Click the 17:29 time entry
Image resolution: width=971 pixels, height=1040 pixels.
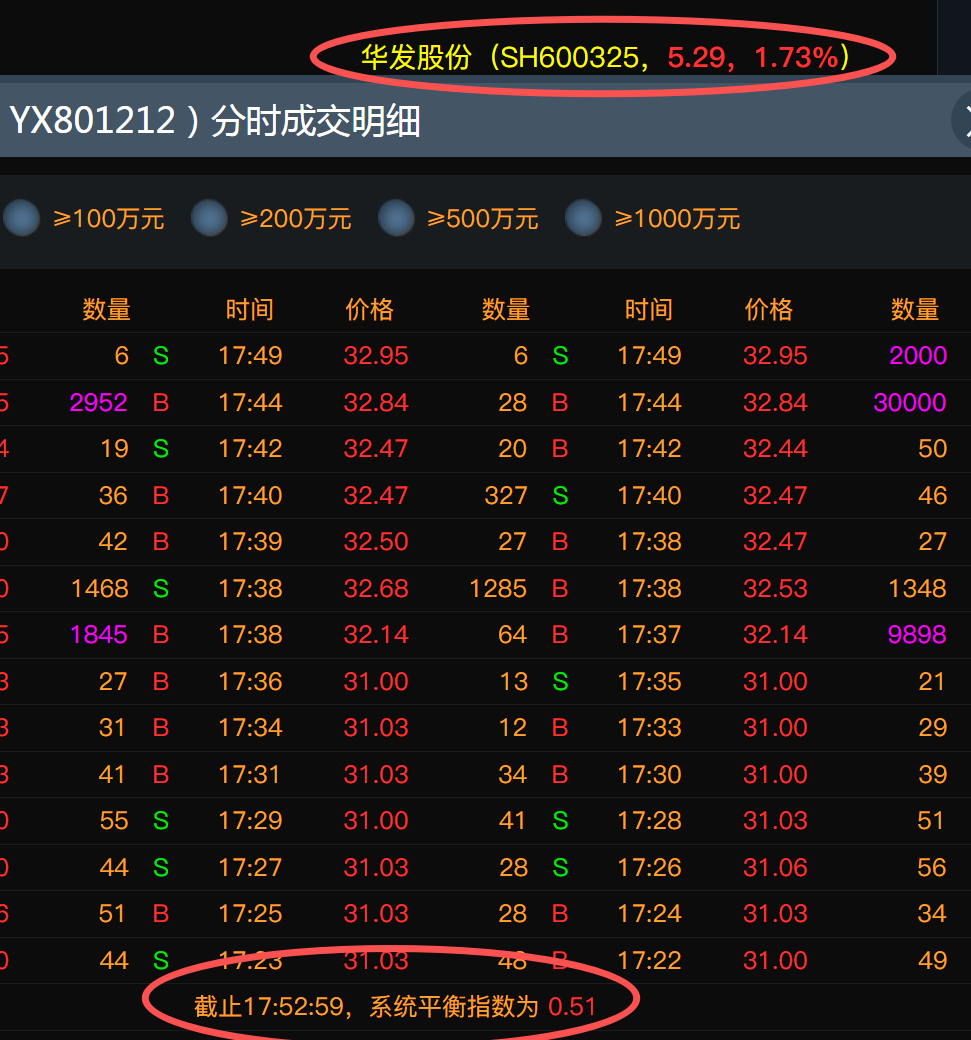point(250,820)
